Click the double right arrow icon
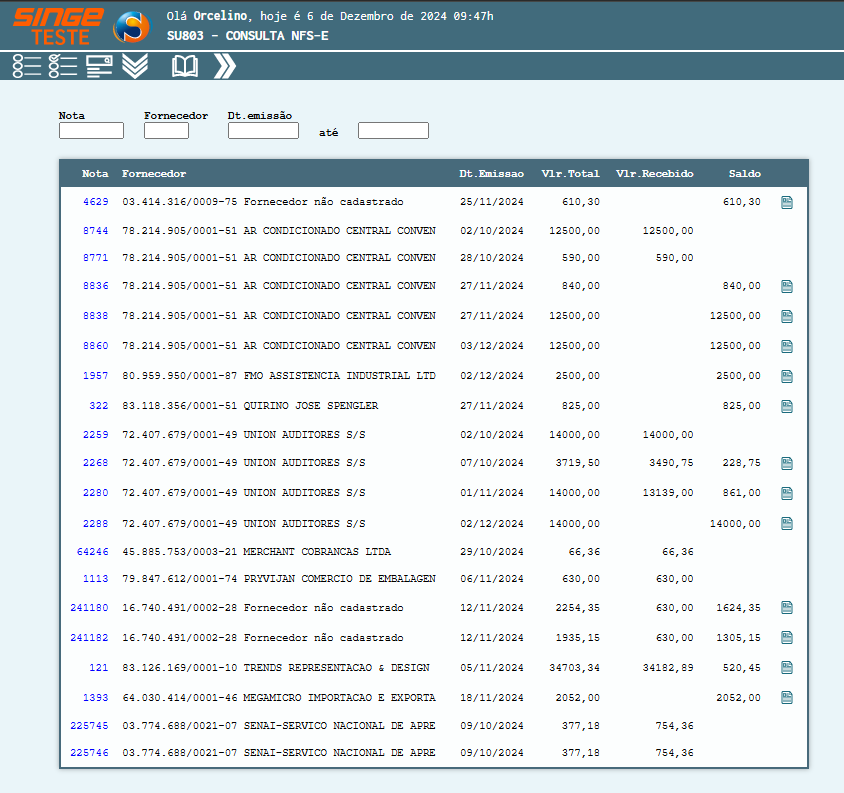The image size is (844, 793). click(224, 66)
